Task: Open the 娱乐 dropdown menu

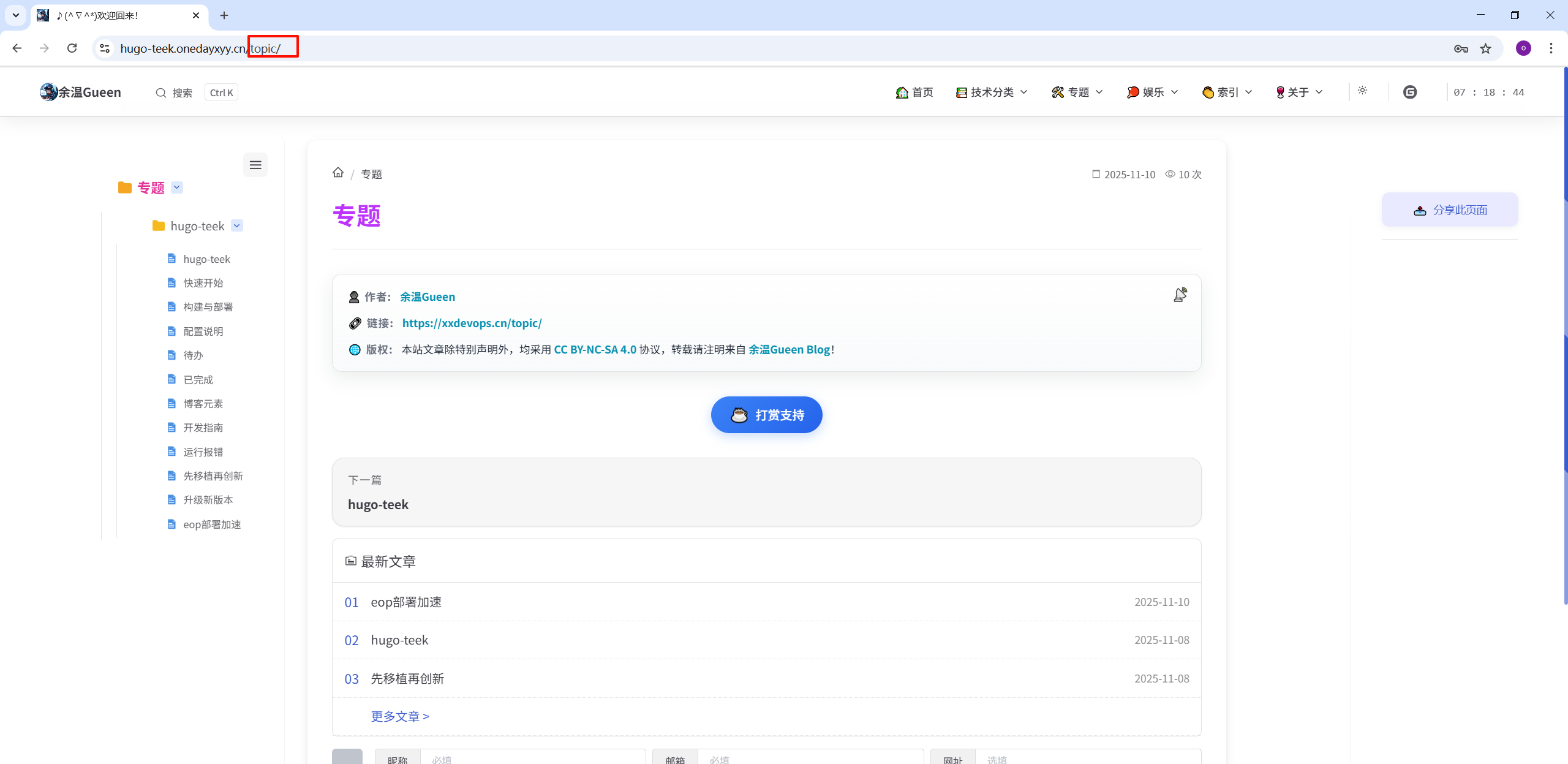Action: 1152,92
